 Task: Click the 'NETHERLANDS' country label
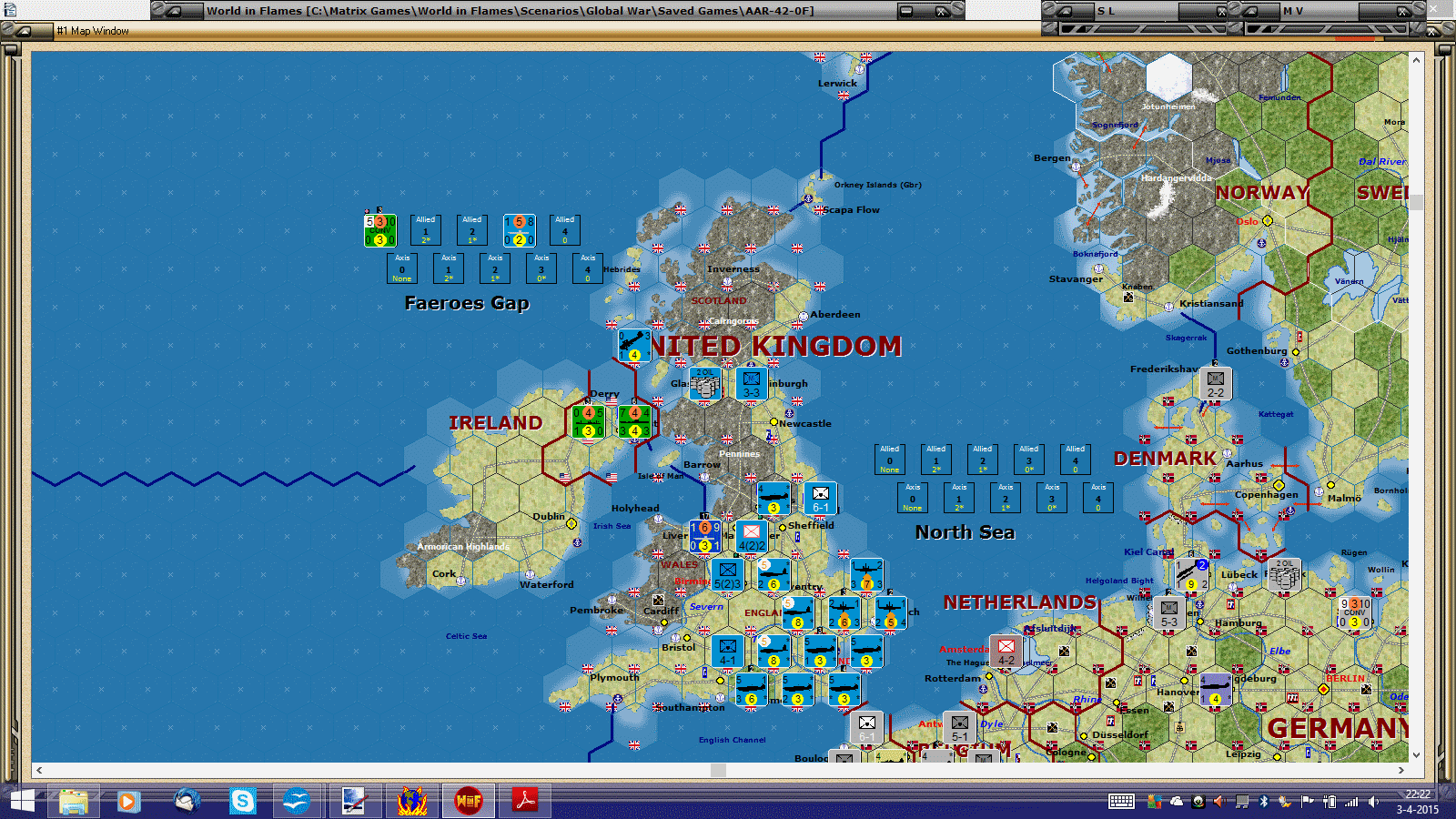[x=1020, y=602]
